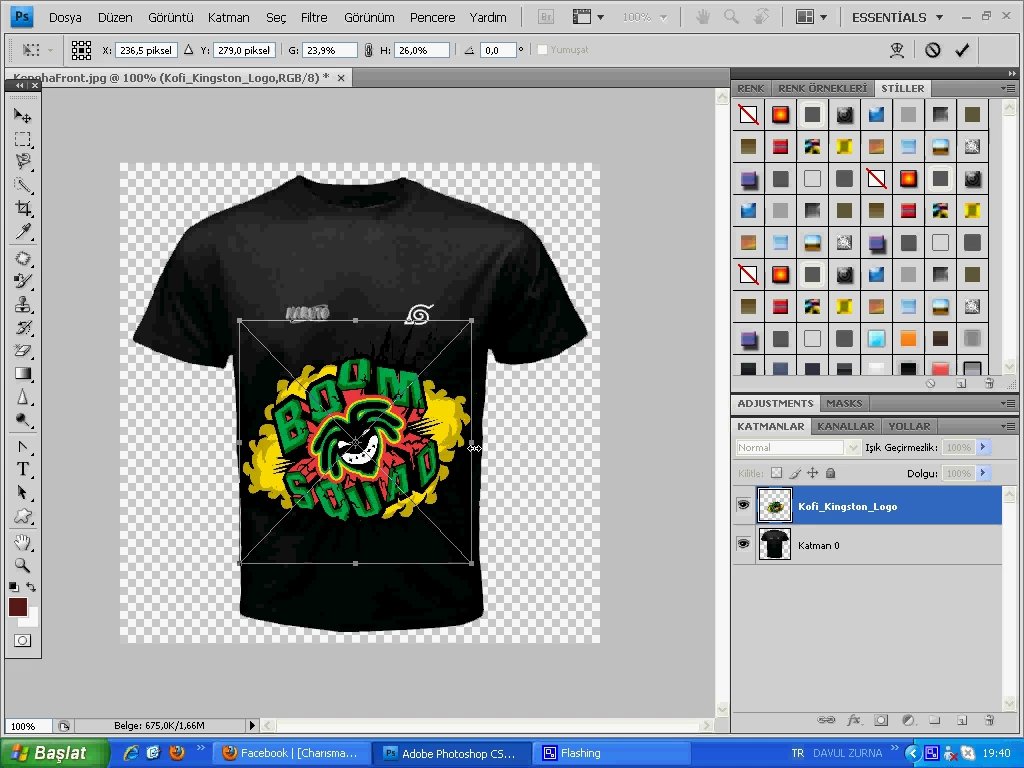Switch to warp mode icon
The width and height of the screenshot is (1024, 768).
tap(897, 50)
